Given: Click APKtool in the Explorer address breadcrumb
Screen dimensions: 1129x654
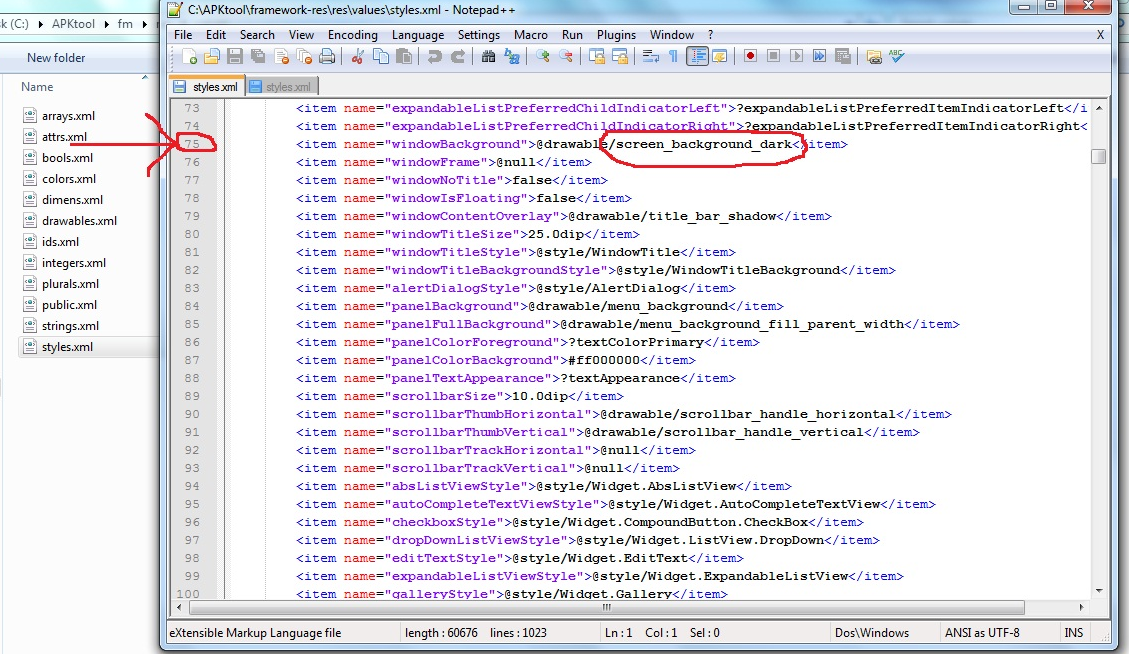Looking at the screenshot, I should (x=73, y=23).
